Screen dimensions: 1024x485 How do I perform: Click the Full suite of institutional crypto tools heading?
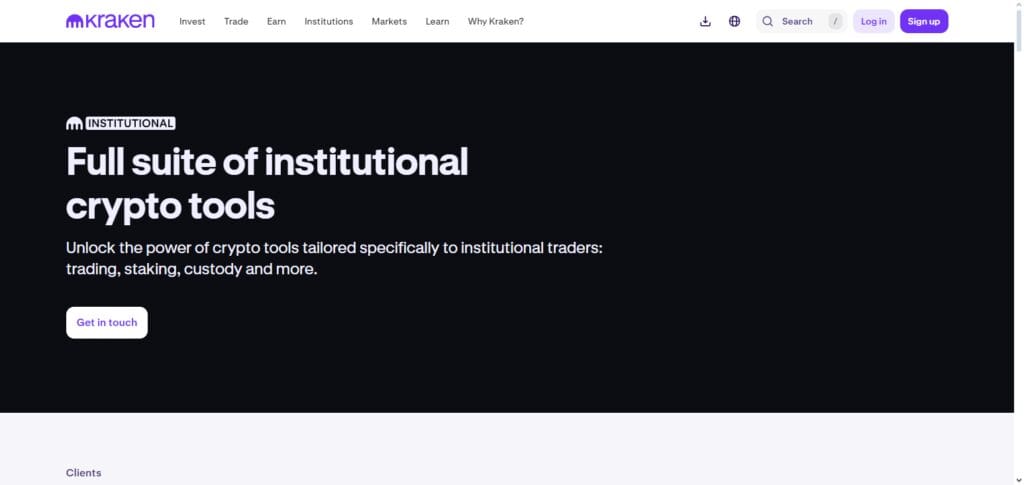pyautogui.click(x=267, y=183)
